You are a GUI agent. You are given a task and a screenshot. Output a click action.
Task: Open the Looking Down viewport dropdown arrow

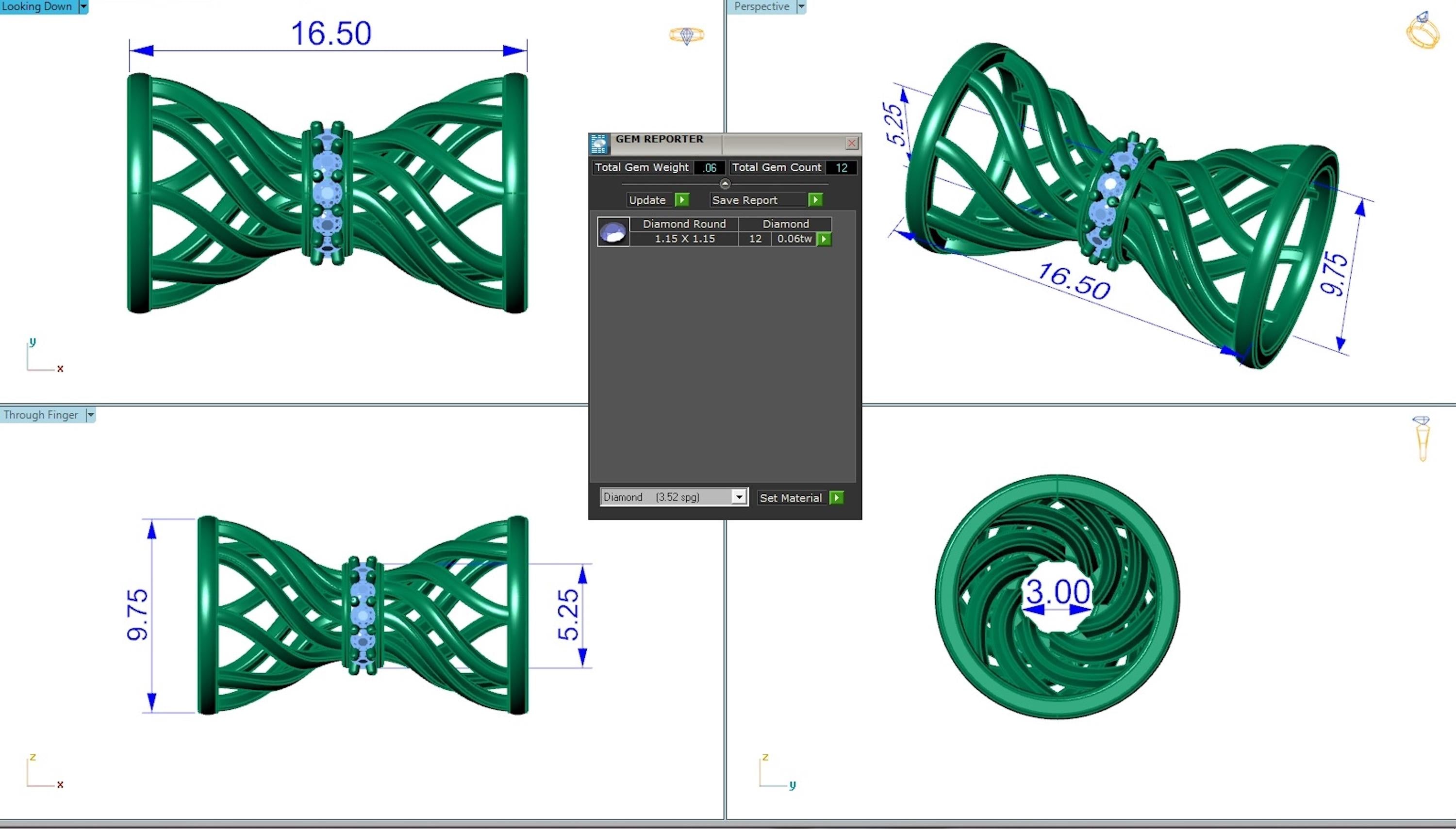pyautogui.click(x=83, y=6)
